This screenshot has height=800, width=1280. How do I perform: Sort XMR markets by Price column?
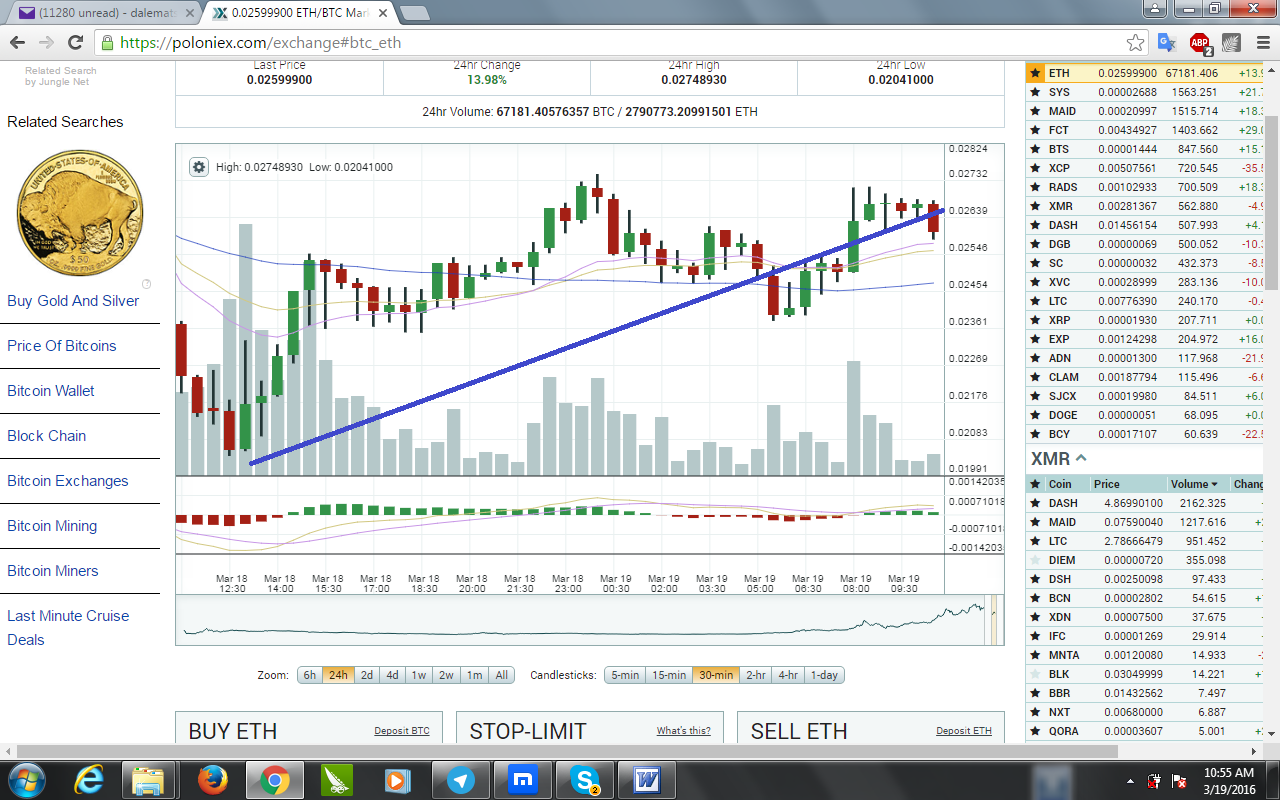coord(1107,484)
